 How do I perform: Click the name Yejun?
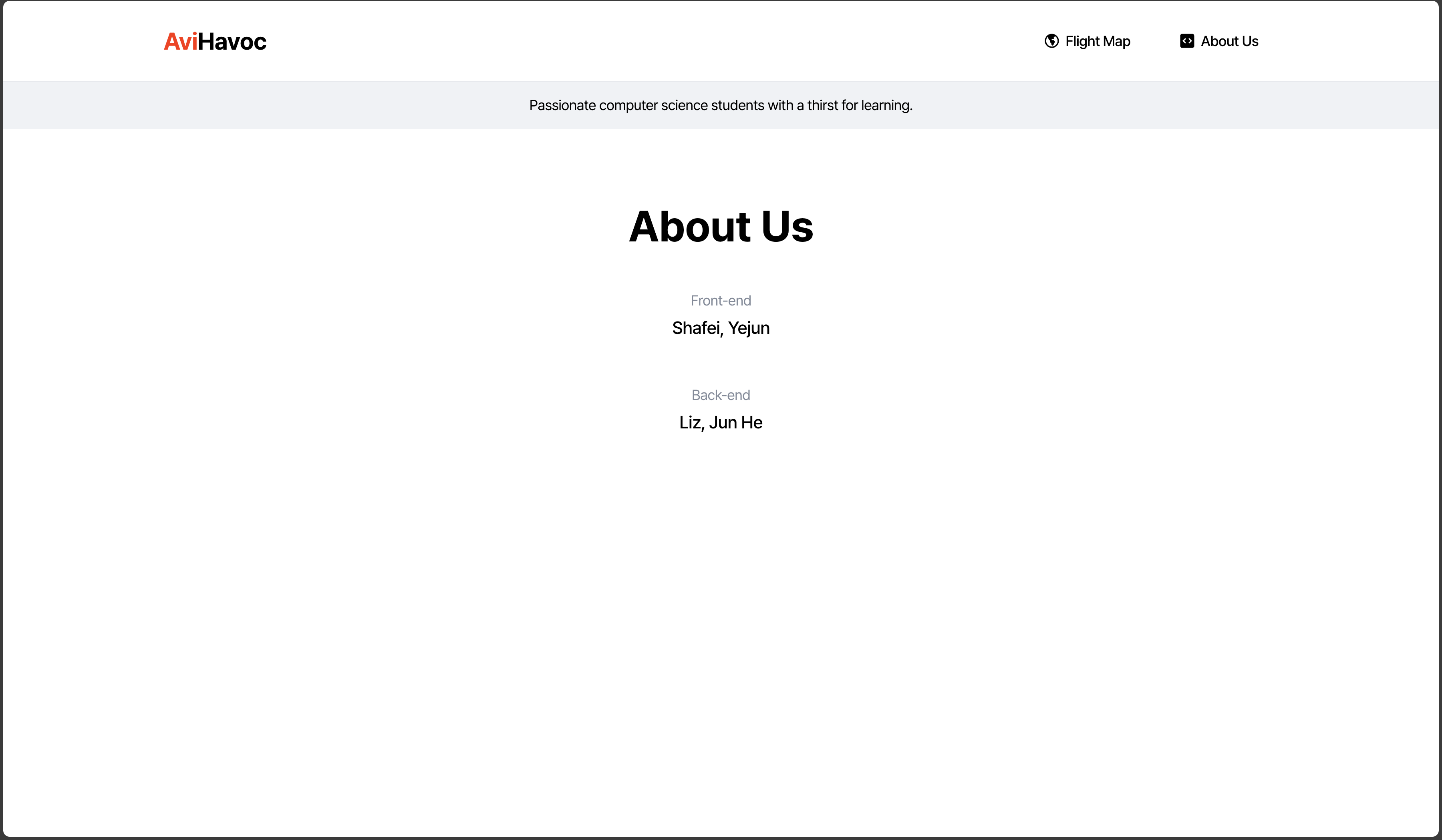[x=749, y=328]
